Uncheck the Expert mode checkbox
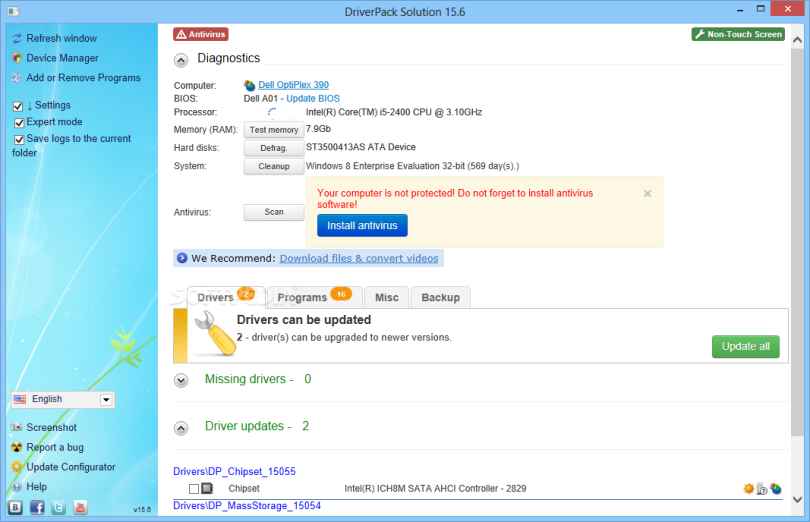The width and height of the screenshot is (810, 522). tap(18, 123)
